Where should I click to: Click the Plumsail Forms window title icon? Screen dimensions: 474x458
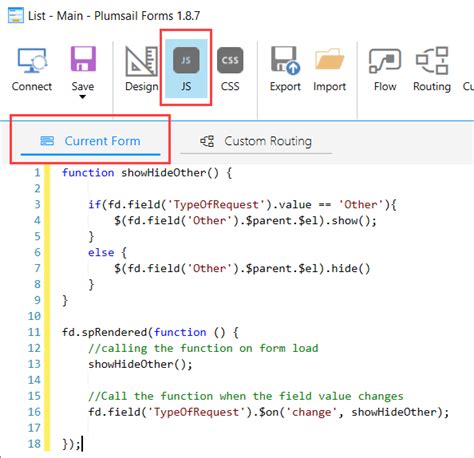(x=16, y=16)
